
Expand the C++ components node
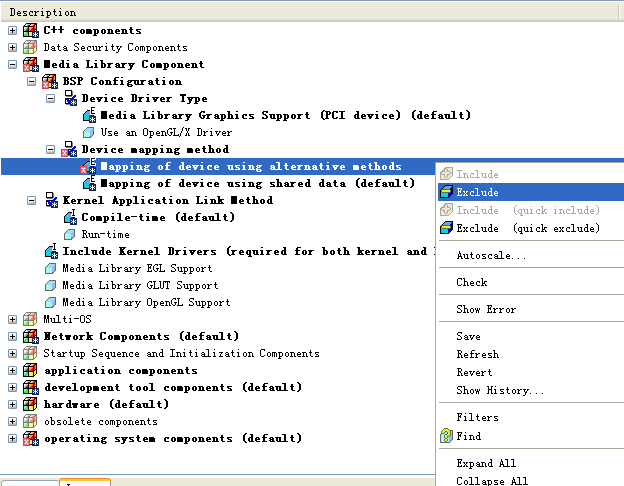point(12,31)
